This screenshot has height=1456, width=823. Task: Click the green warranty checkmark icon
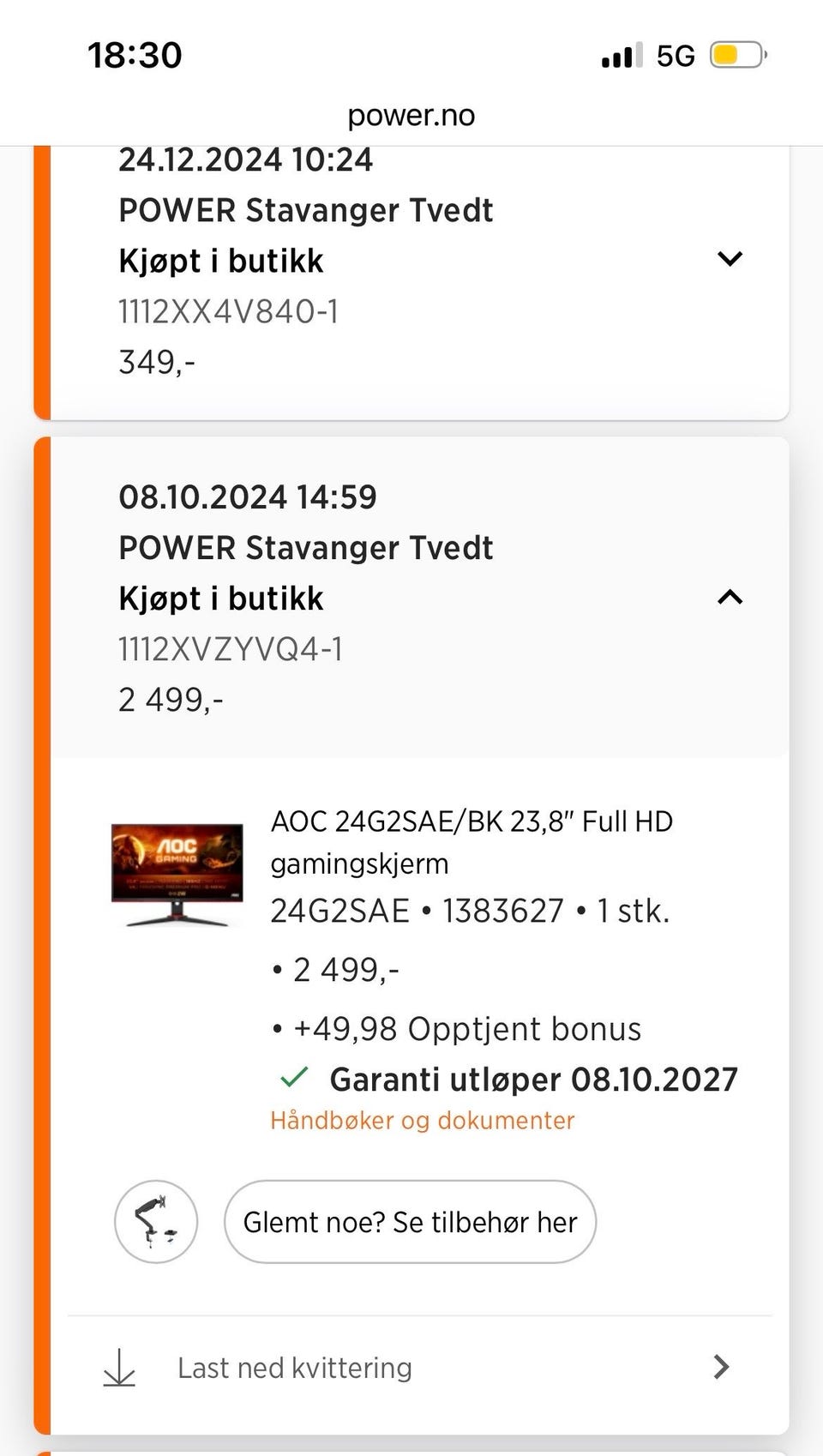tap(294, 1078)
